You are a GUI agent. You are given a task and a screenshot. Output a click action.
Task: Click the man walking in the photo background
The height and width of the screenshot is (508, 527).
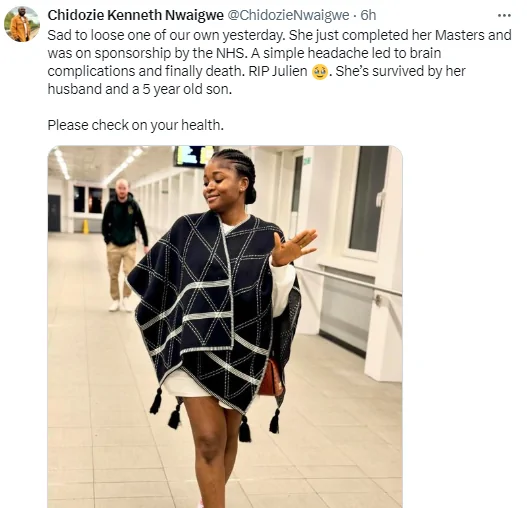point(124,246)
